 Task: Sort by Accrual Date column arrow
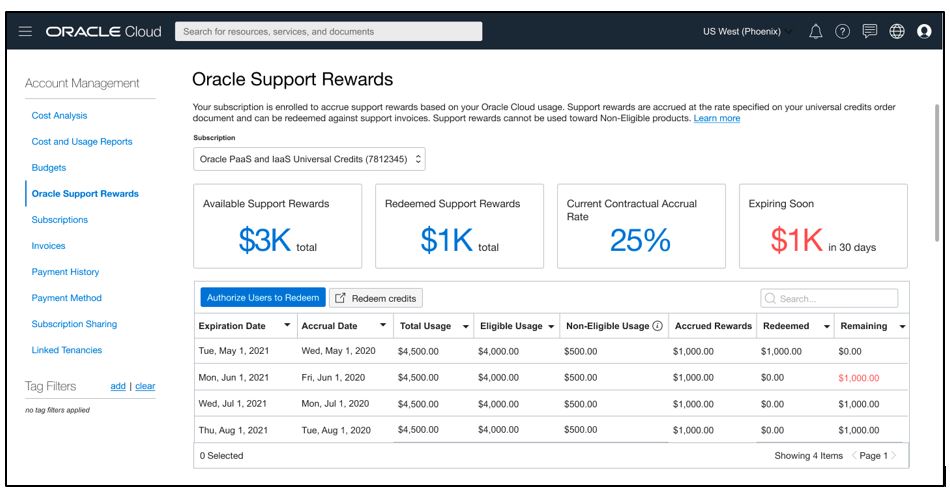pos(383,325)
